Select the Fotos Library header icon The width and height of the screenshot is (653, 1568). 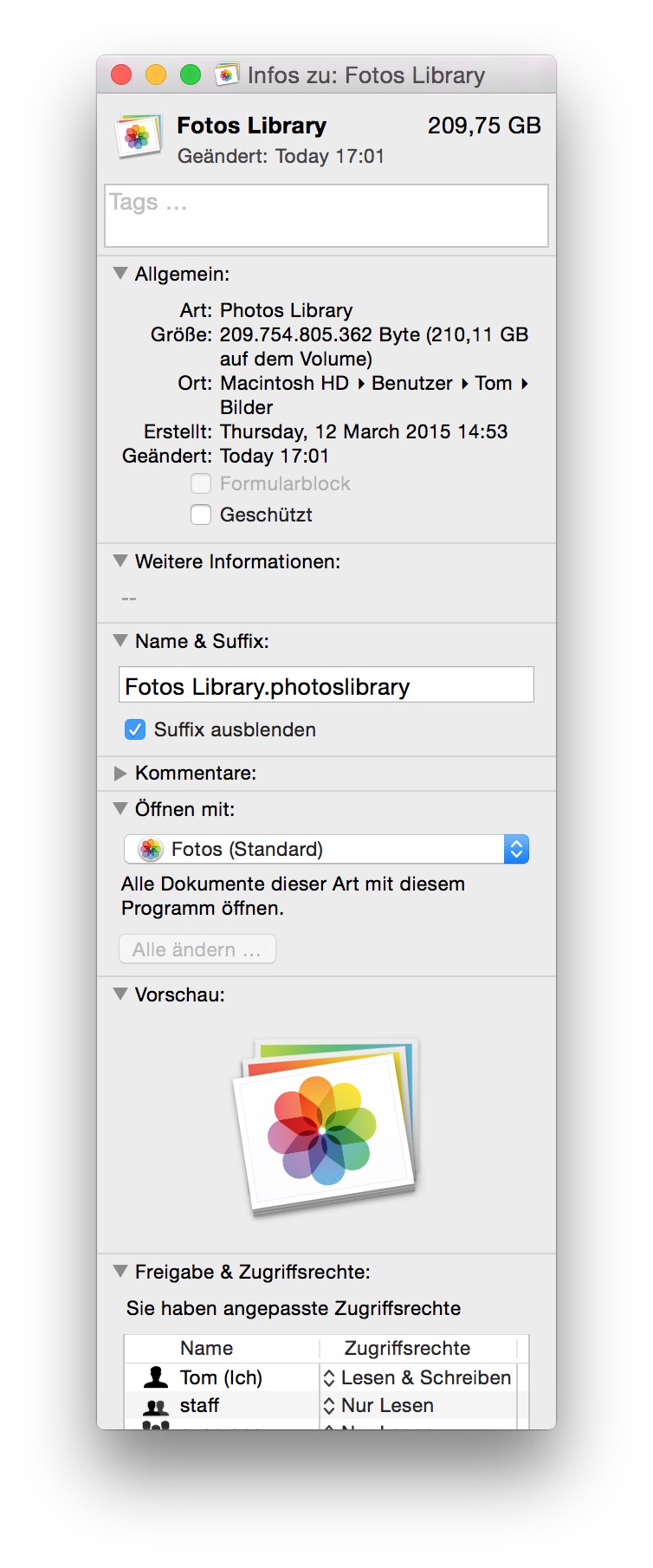pos(138,137)
